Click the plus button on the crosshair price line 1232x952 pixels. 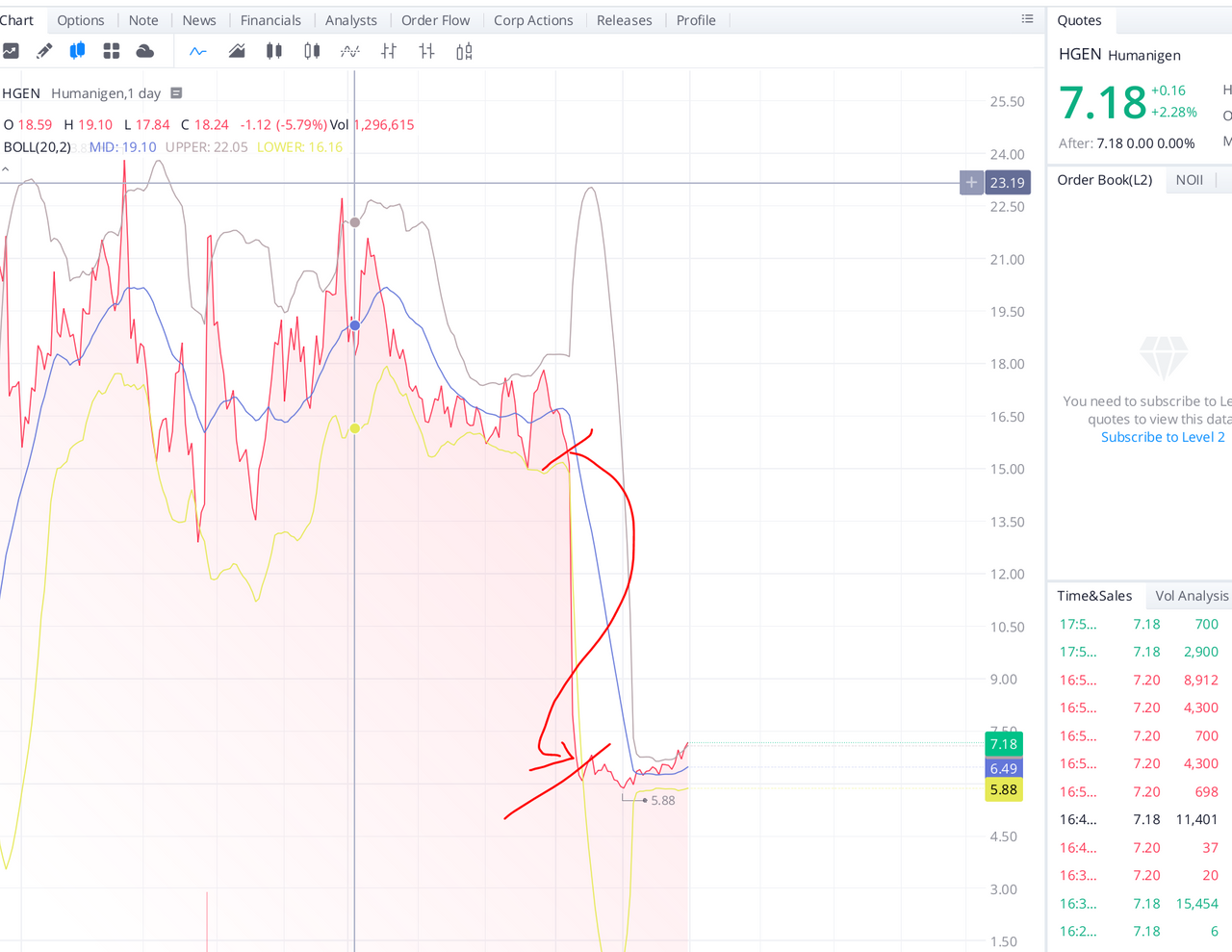pyautogui.click(x=971, y=182)
